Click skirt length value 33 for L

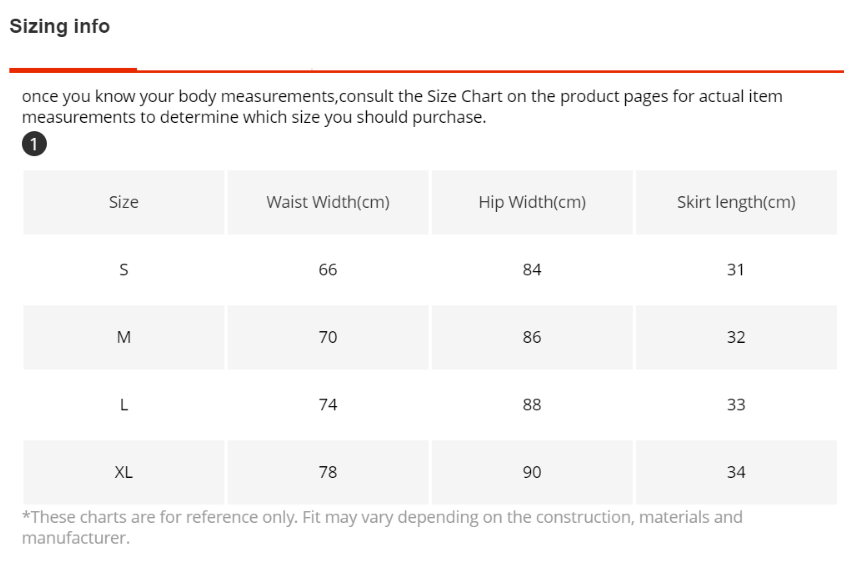[x=736, y=404]
